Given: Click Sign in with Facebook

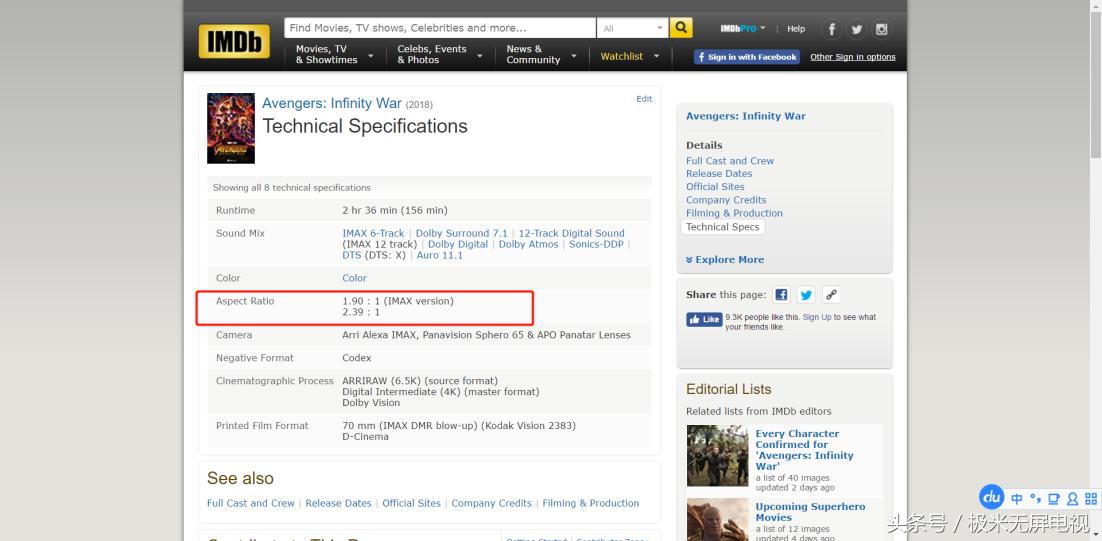Looking at the screenshot, I should (746, 57).
